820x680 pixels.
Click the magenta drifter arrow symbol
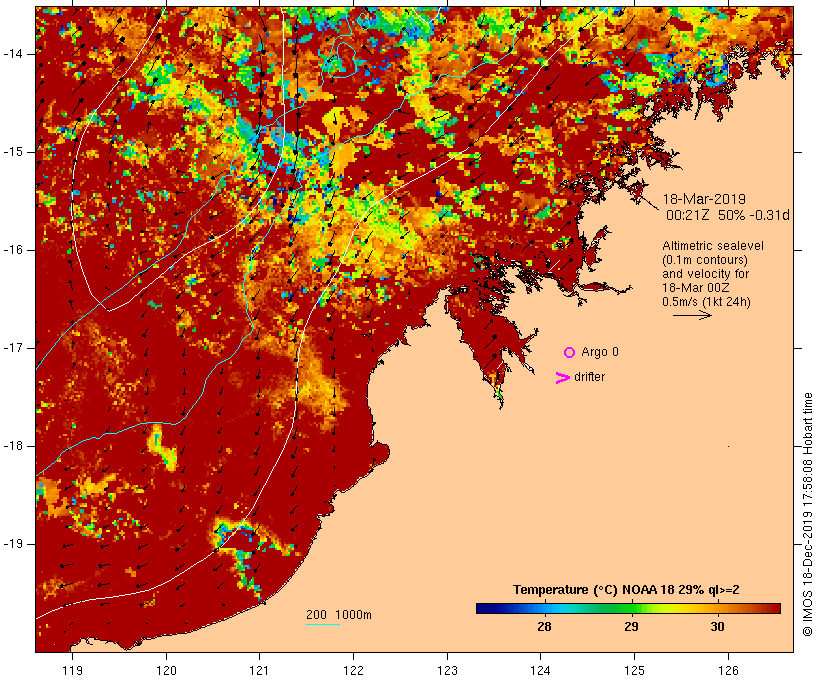563,378
